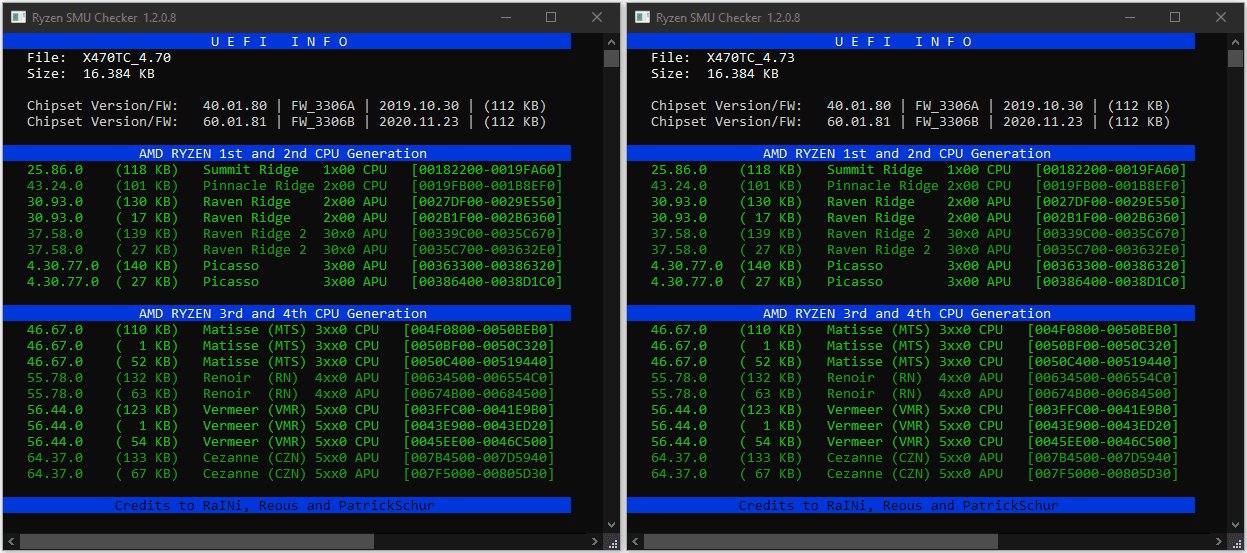
Task: Click 'AMD RYZEN 1st and 2nd CPU Generation' header in right window
Action: tap(911, 153)
